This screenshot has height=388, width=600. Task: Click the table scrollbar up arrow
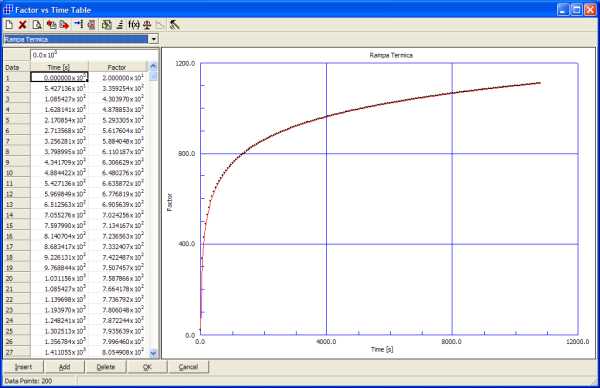pyautogui.click(x=153, y=66)
